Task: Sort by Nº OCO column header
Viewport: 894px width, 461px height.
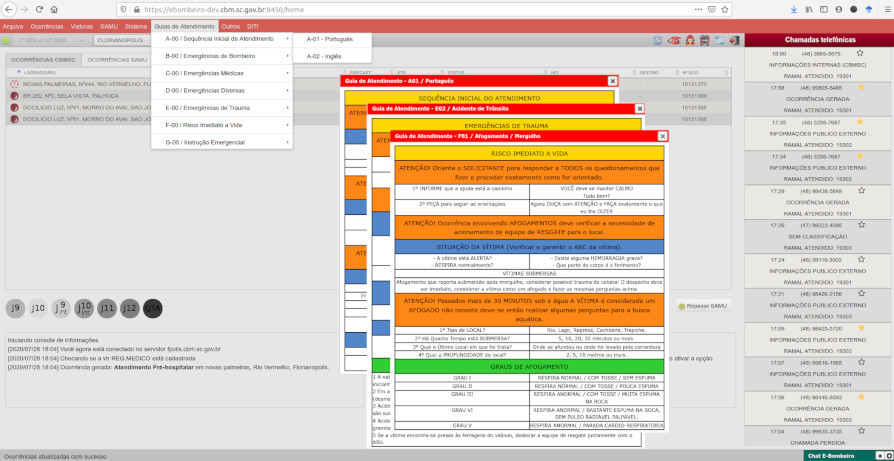Action: click(x=692, y=73)
